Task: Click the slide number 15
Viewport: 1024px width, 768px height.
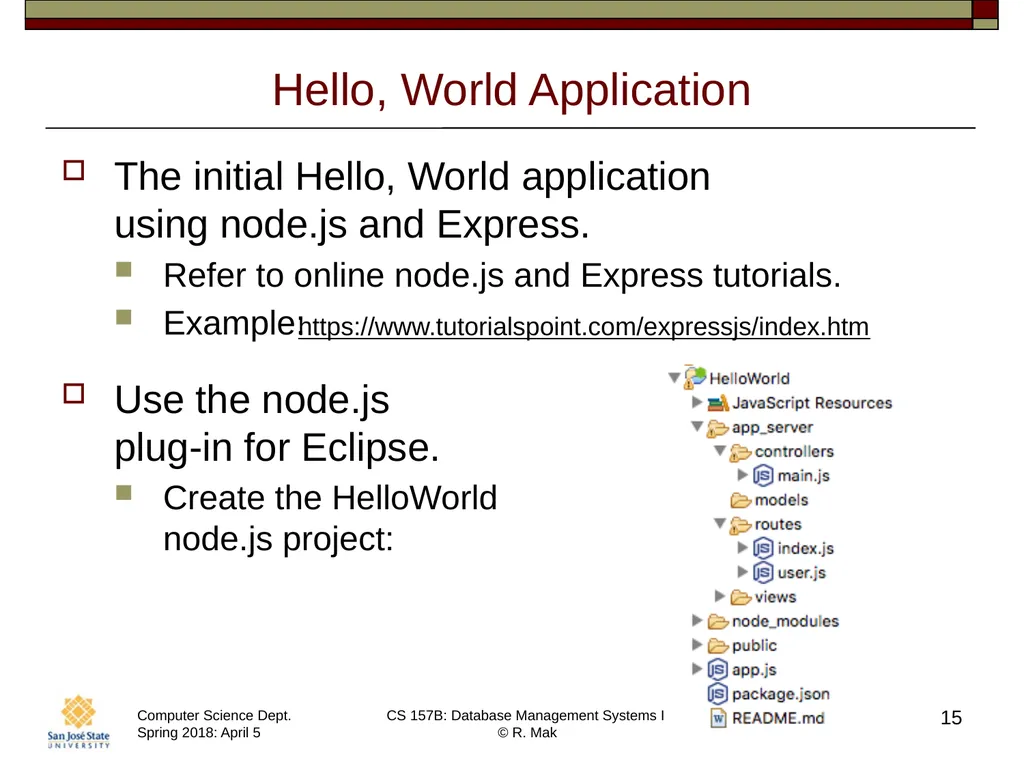Action: point(951,718)
